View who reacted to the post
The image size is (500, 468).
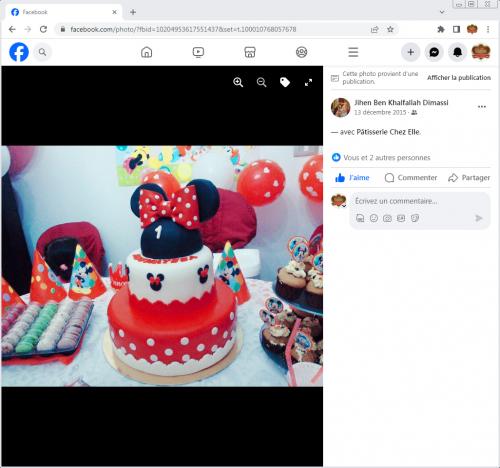[387, 157]
